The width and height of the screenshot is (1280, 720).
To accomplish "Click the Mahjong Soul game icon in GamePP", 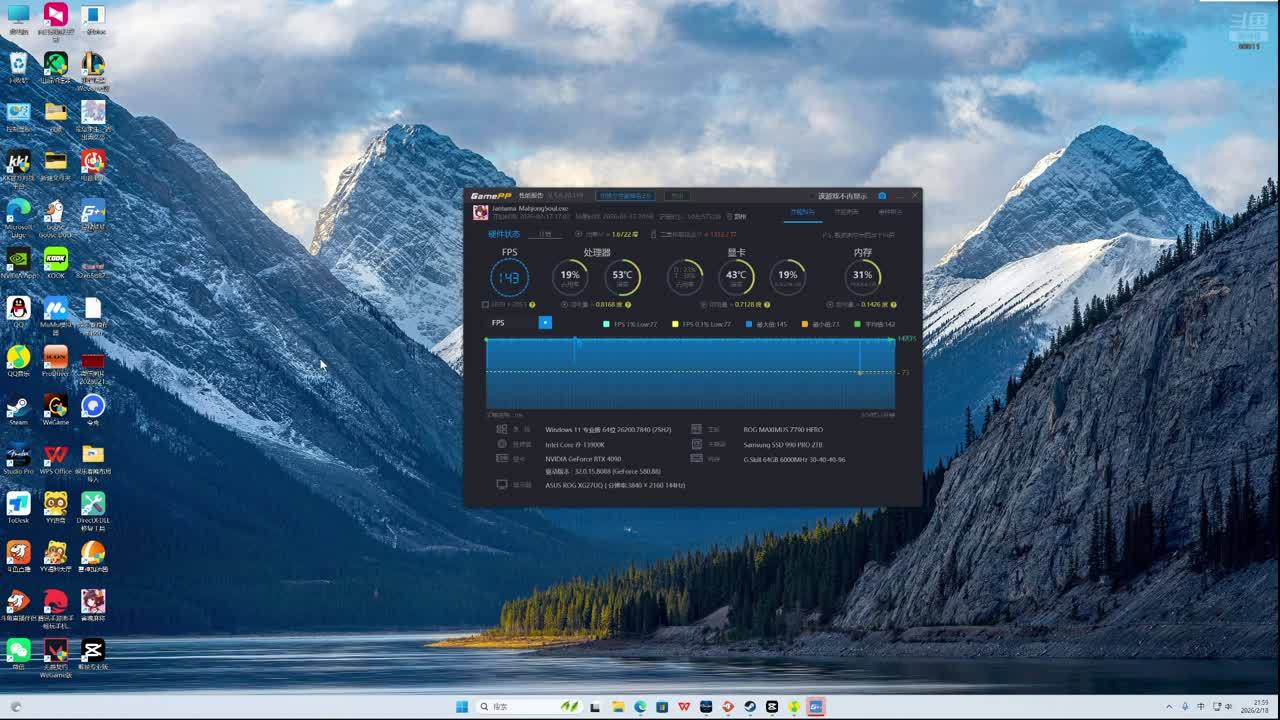I will [481, 212].
